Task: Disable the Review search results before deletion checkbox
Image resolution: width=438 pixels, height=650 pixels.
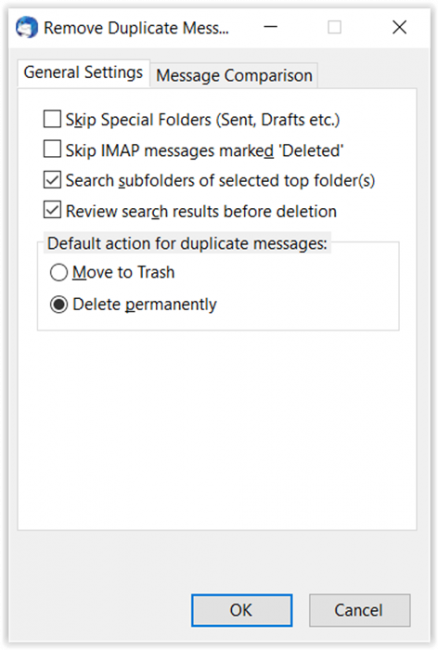Action: click(52, 210)
